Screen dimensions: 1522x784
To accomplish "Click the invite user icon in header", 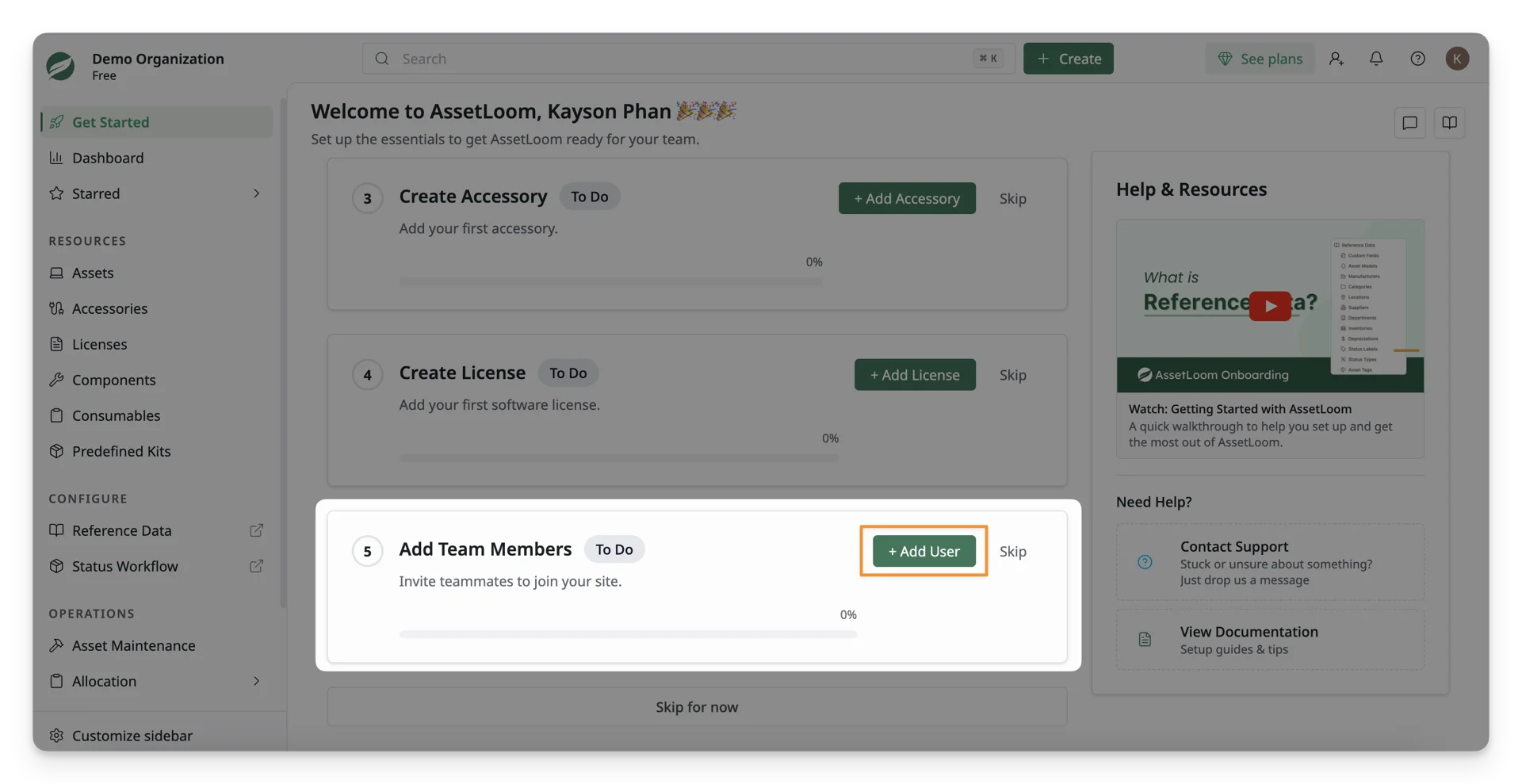I will point(1337,59).
